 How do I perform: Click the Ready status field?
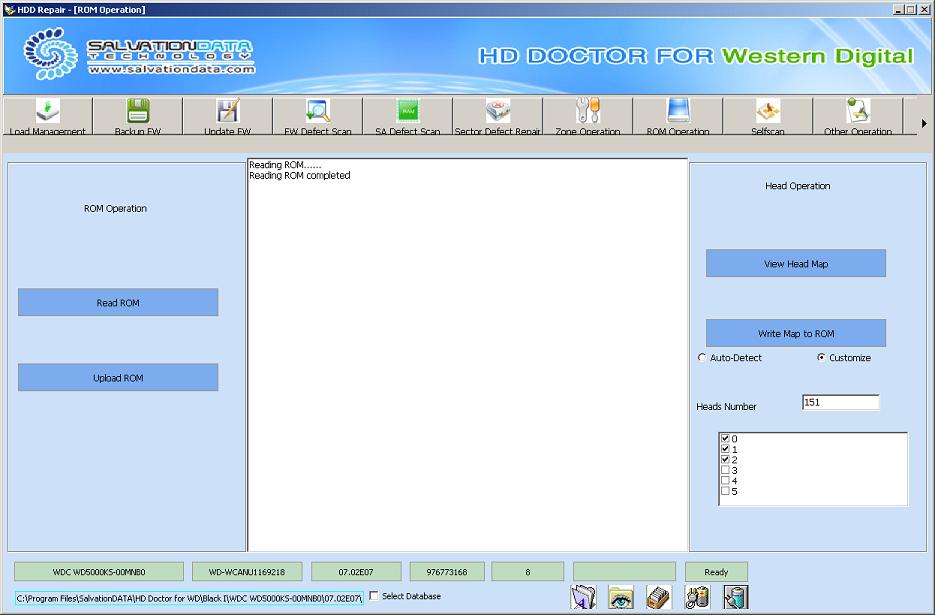click(716, 571)
